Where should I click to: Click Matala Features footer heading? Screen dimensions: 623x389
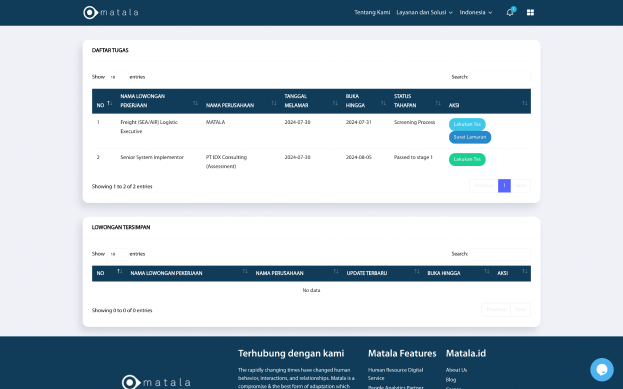pos(402,353)
